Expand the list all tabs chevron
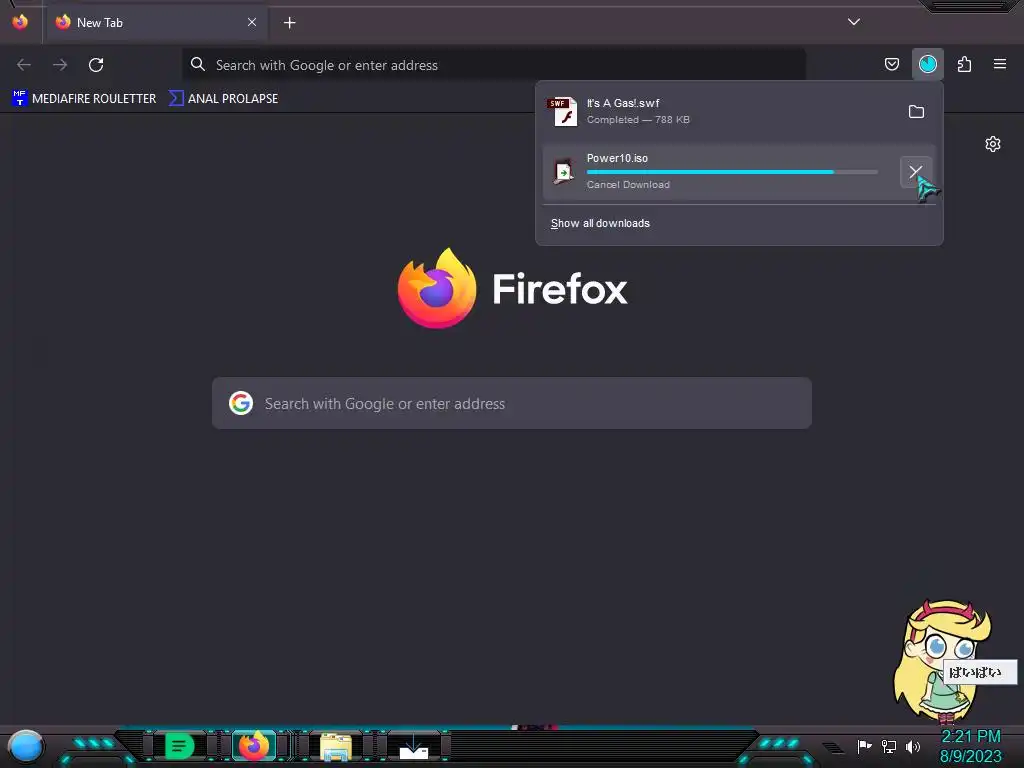 click(x=854, y=22)
